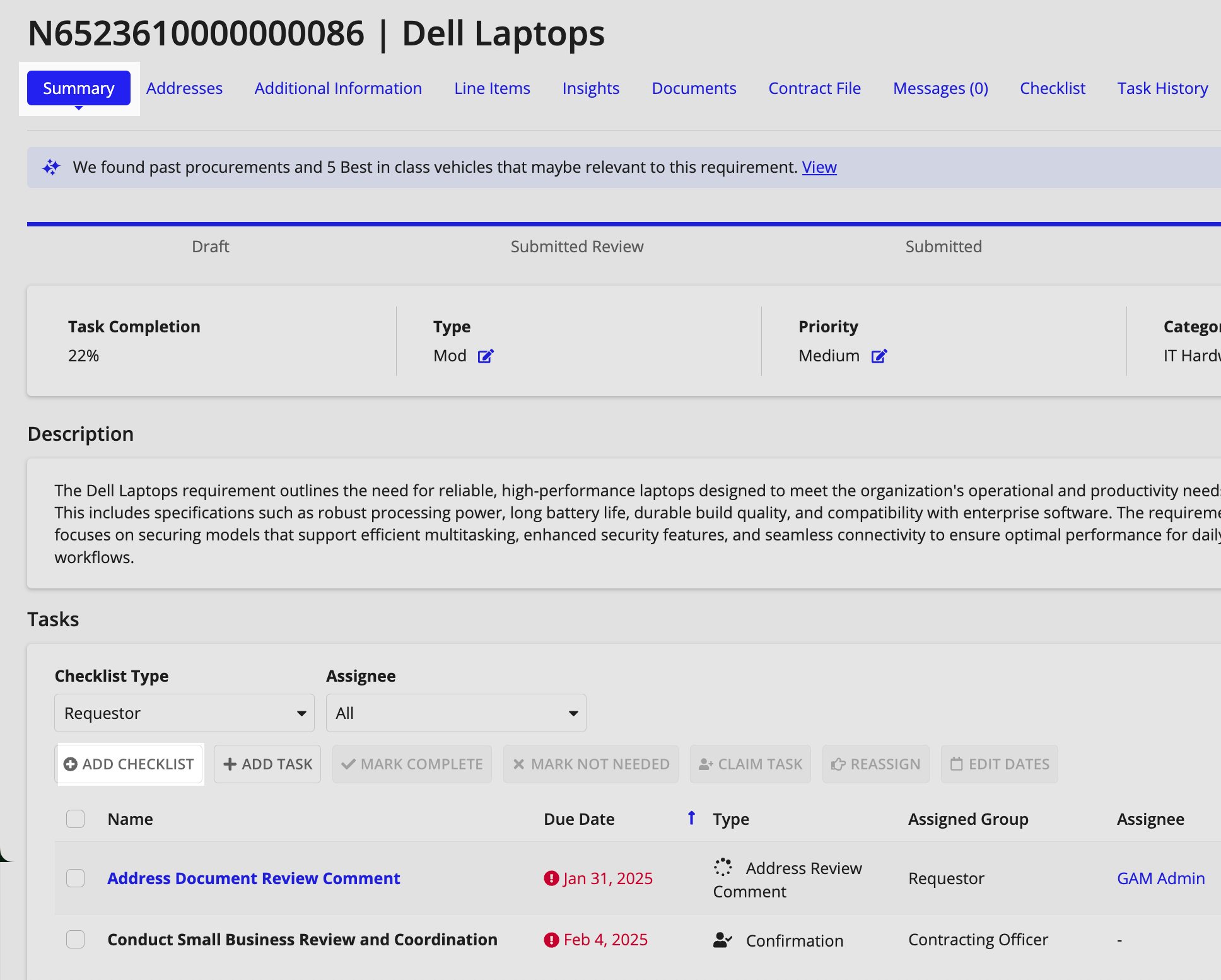The image size is (1221, 980).
Task: Click the ADD TASK button
Action: point(267,764)
